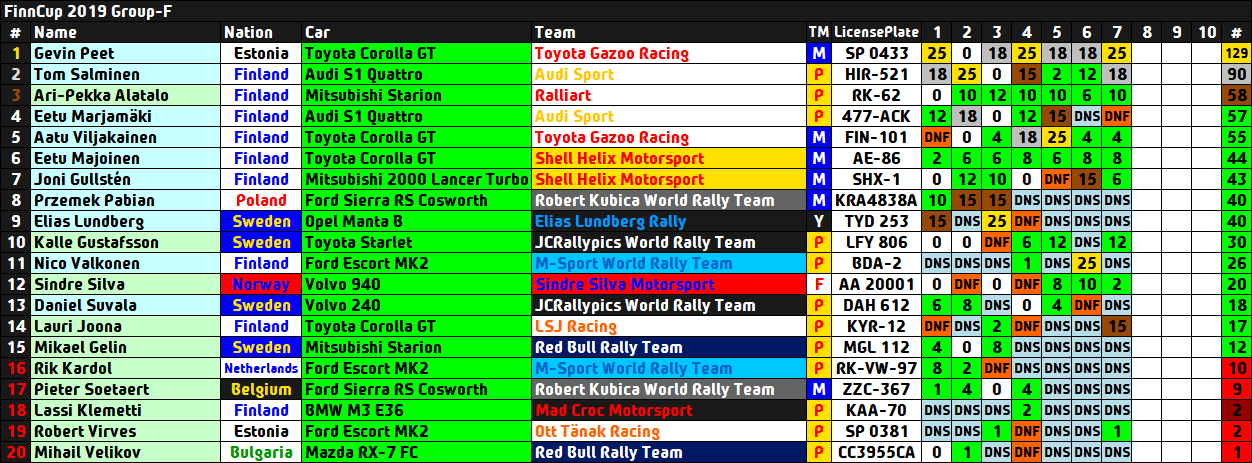Click the 'Tom Salminen' name cell
Screen dimensions: 1252x463
[125, 74]
